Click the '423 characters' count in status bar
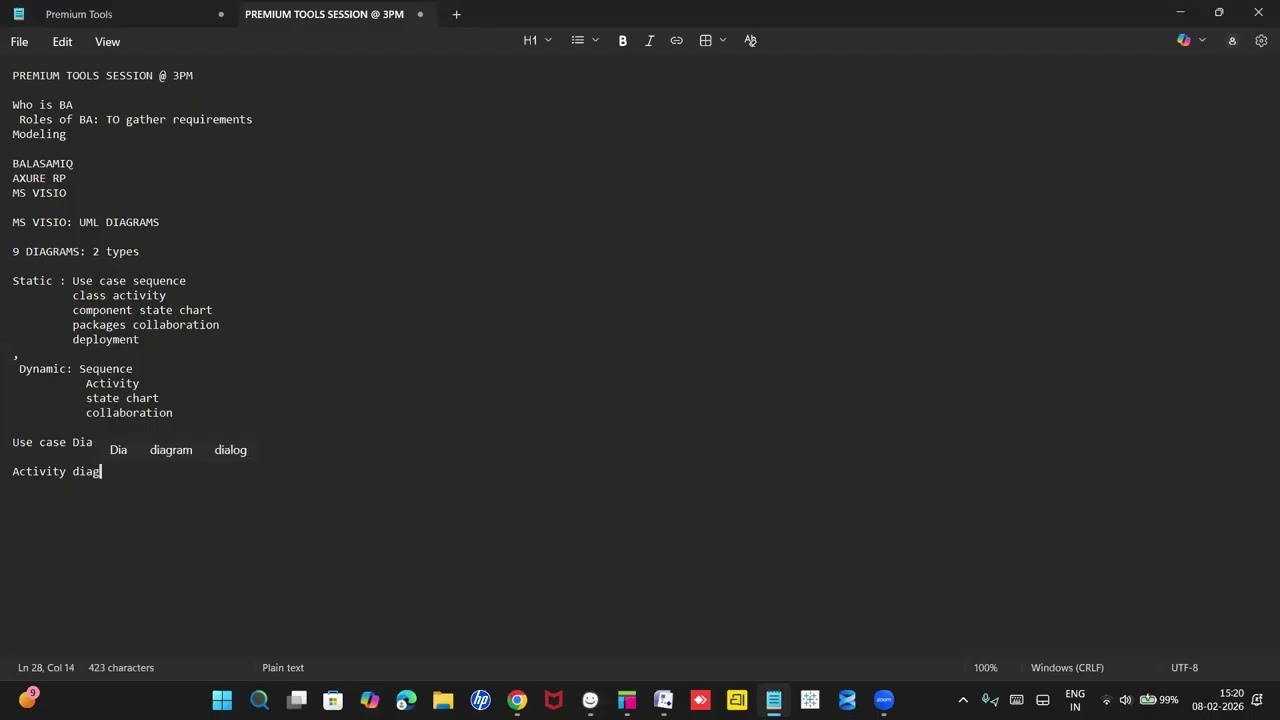Viewport: 1280px width, 720px height. tap(121, 668)
